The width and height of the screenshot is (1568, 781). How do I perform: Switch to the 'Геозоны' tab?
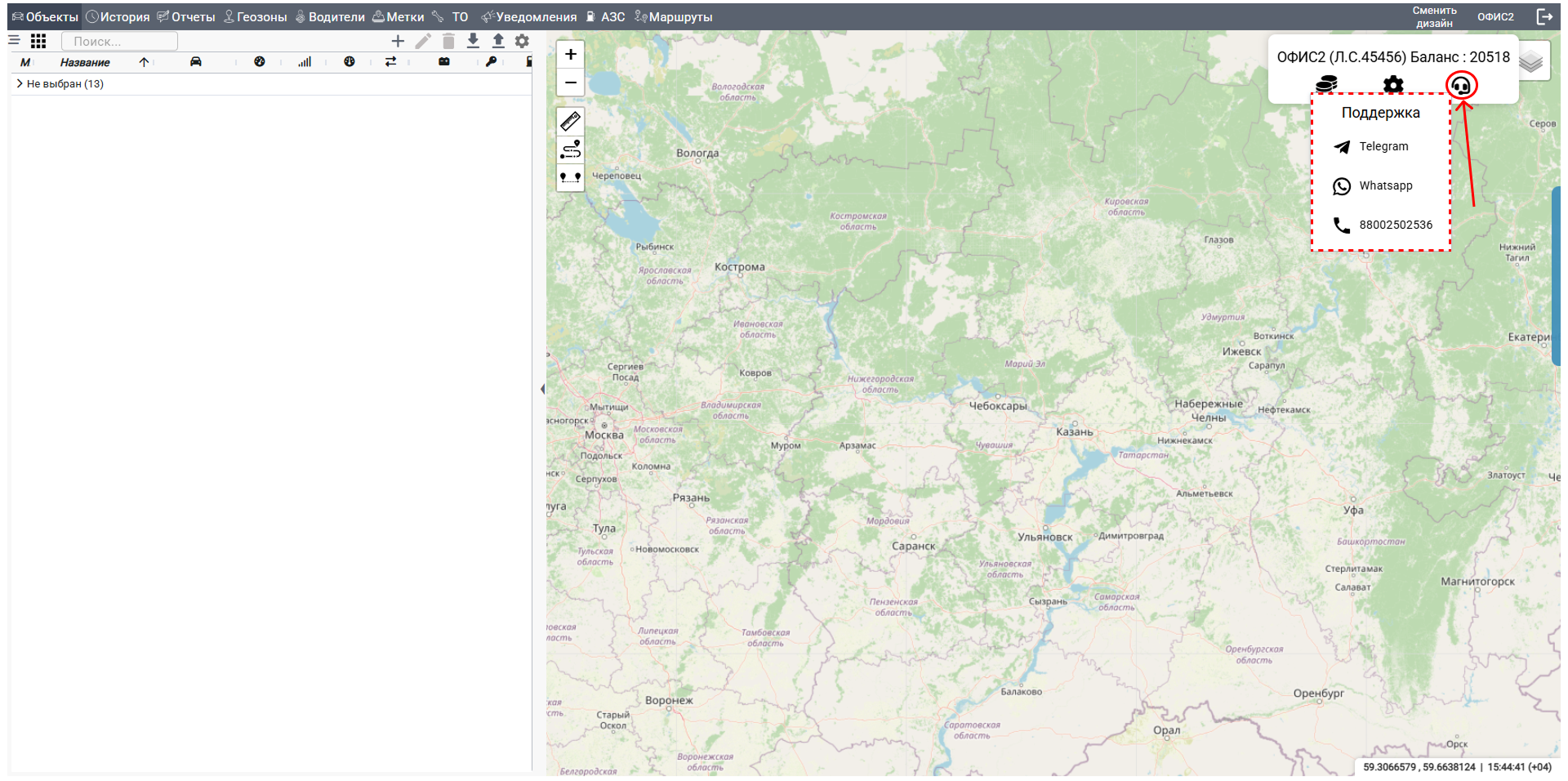(x=256, y=16)
